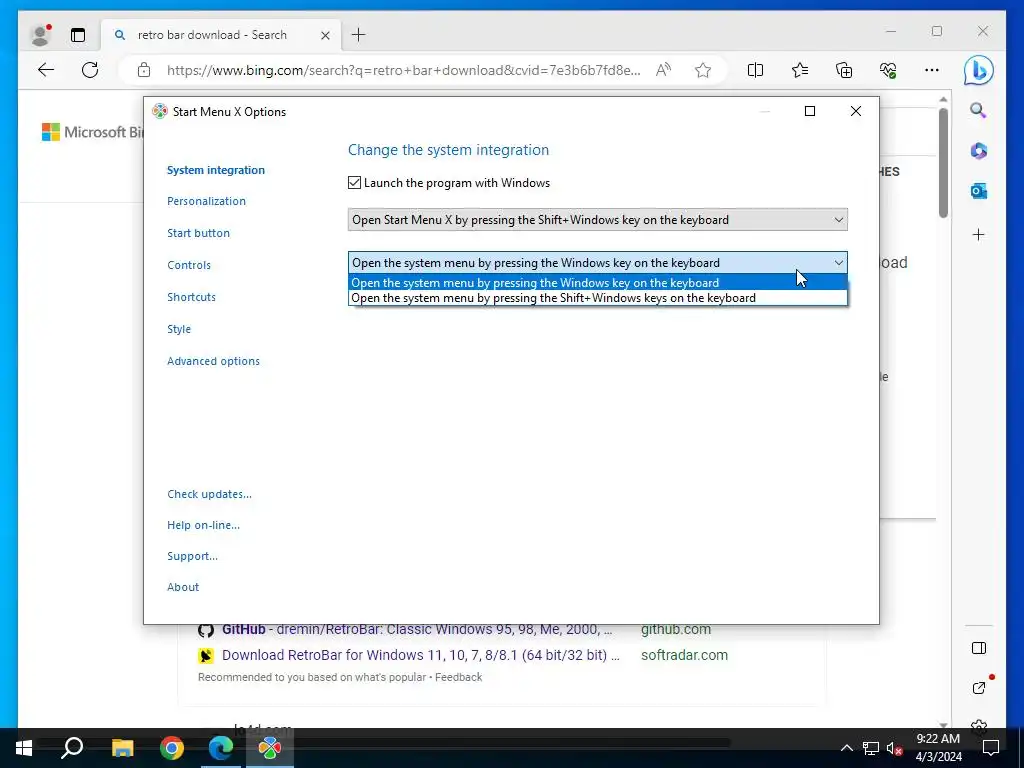
Task: Toggle Edge sidebar panel icon near bottom
Action: point(978,648)
